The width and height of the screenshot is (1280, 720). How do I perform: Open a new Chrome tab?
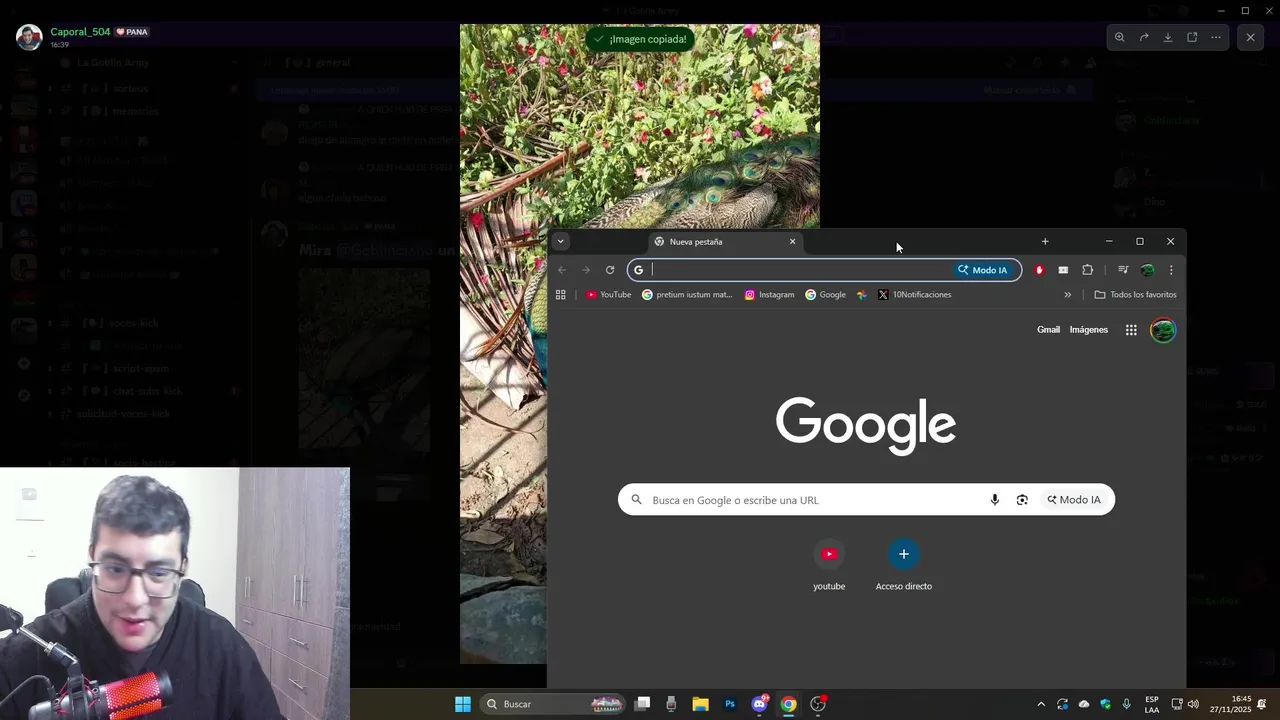1045,241
